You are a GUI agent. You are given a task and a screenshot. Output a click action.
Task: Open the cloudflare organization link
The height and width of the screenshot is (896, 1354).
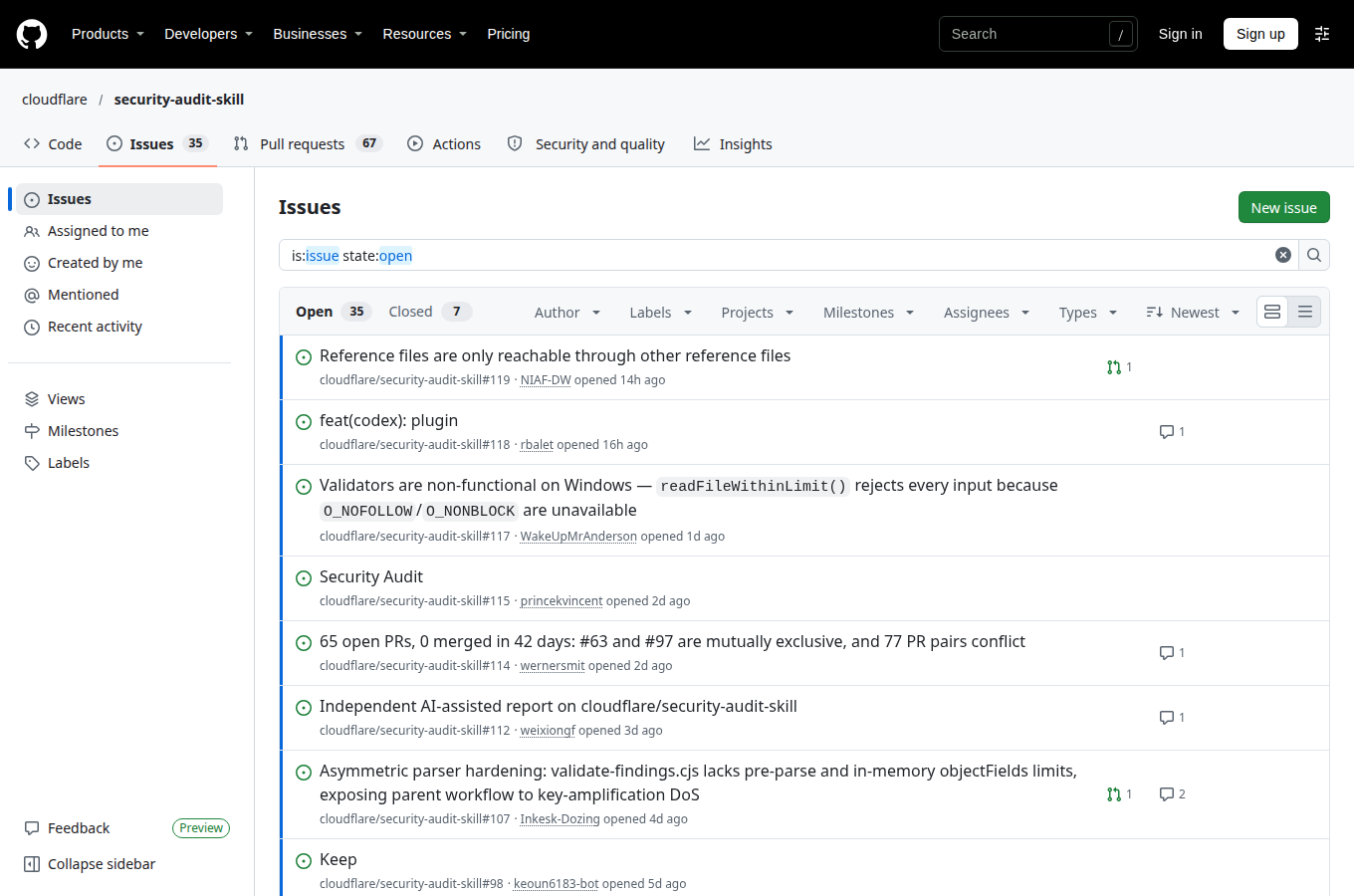55,100
